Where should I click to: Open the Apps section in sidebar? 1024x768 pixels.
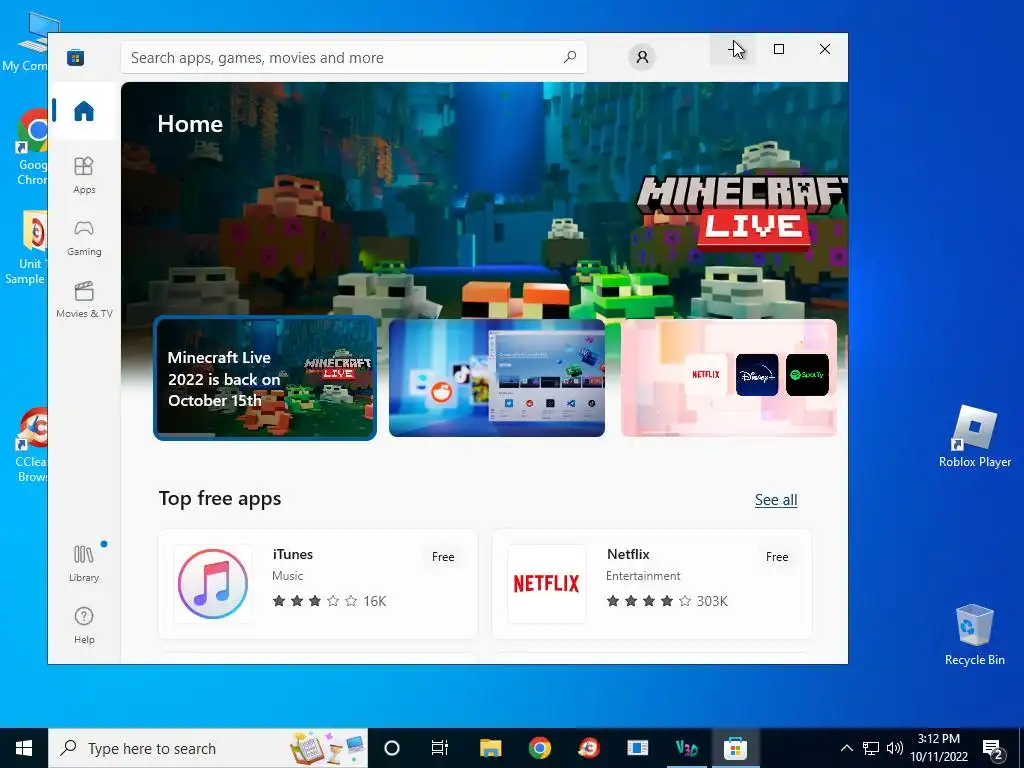pos(84,175)
